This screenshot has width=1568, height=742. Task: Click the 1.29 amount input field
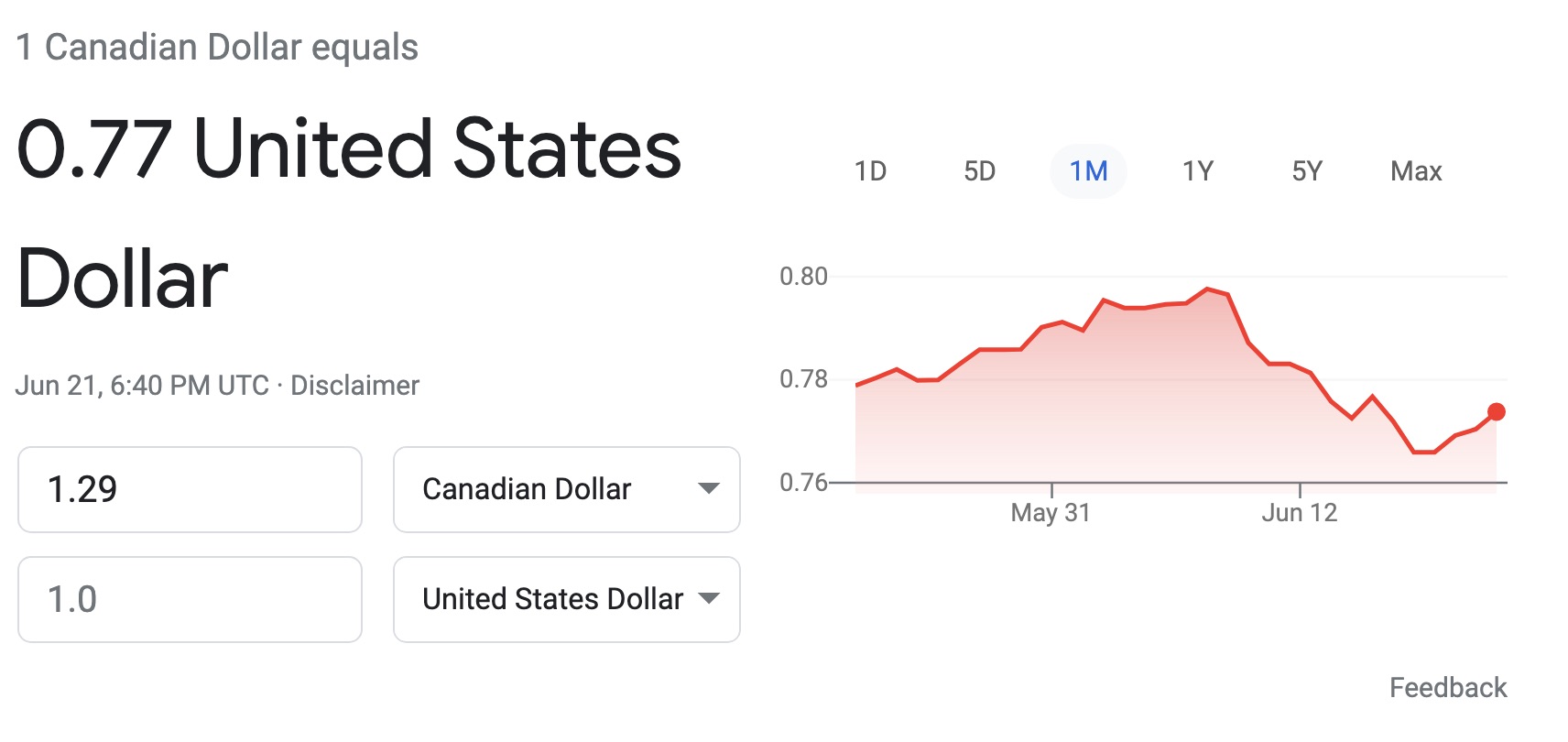(190, 489)
